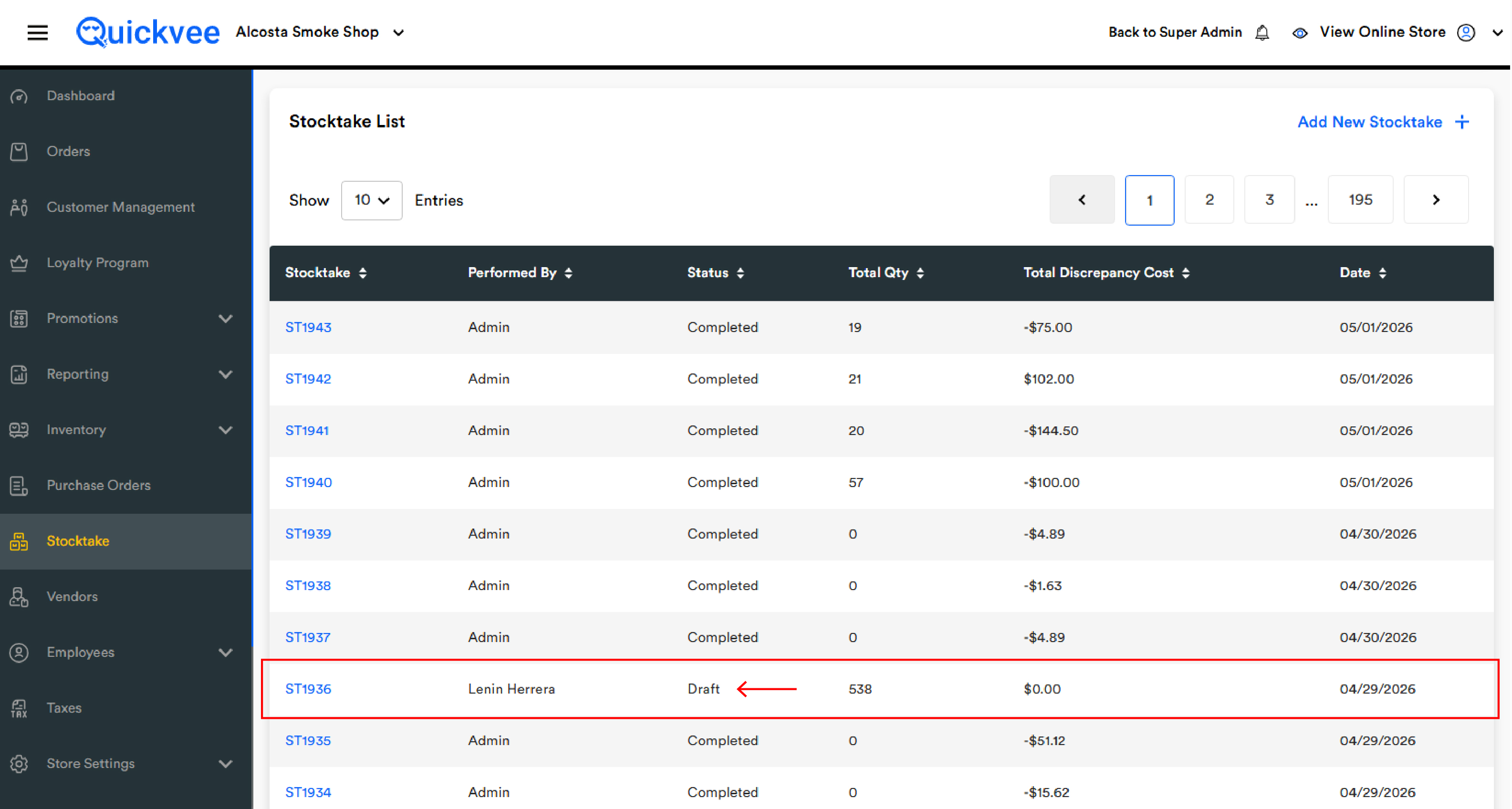Expand the Reporting submenu chevron

[x=225, y=374]
